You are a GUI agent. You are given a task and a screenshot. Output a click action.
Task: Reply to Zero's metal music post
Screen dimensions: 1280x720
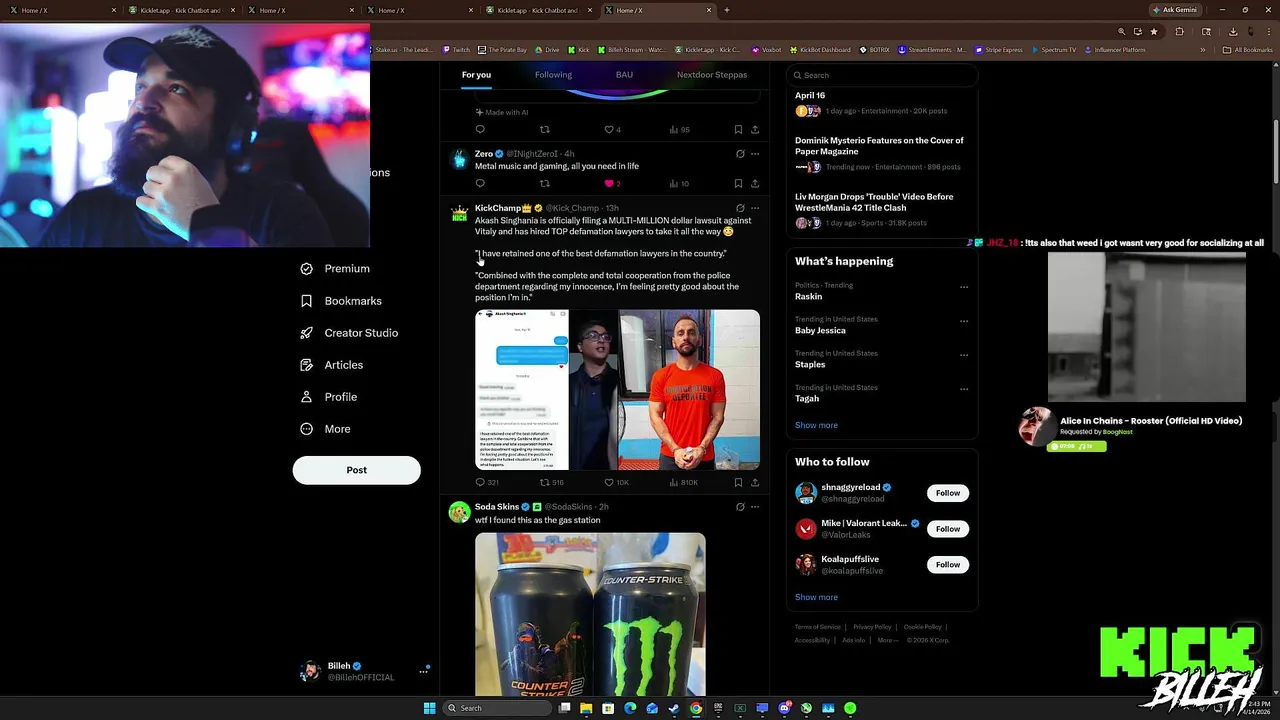coord(480,184)
